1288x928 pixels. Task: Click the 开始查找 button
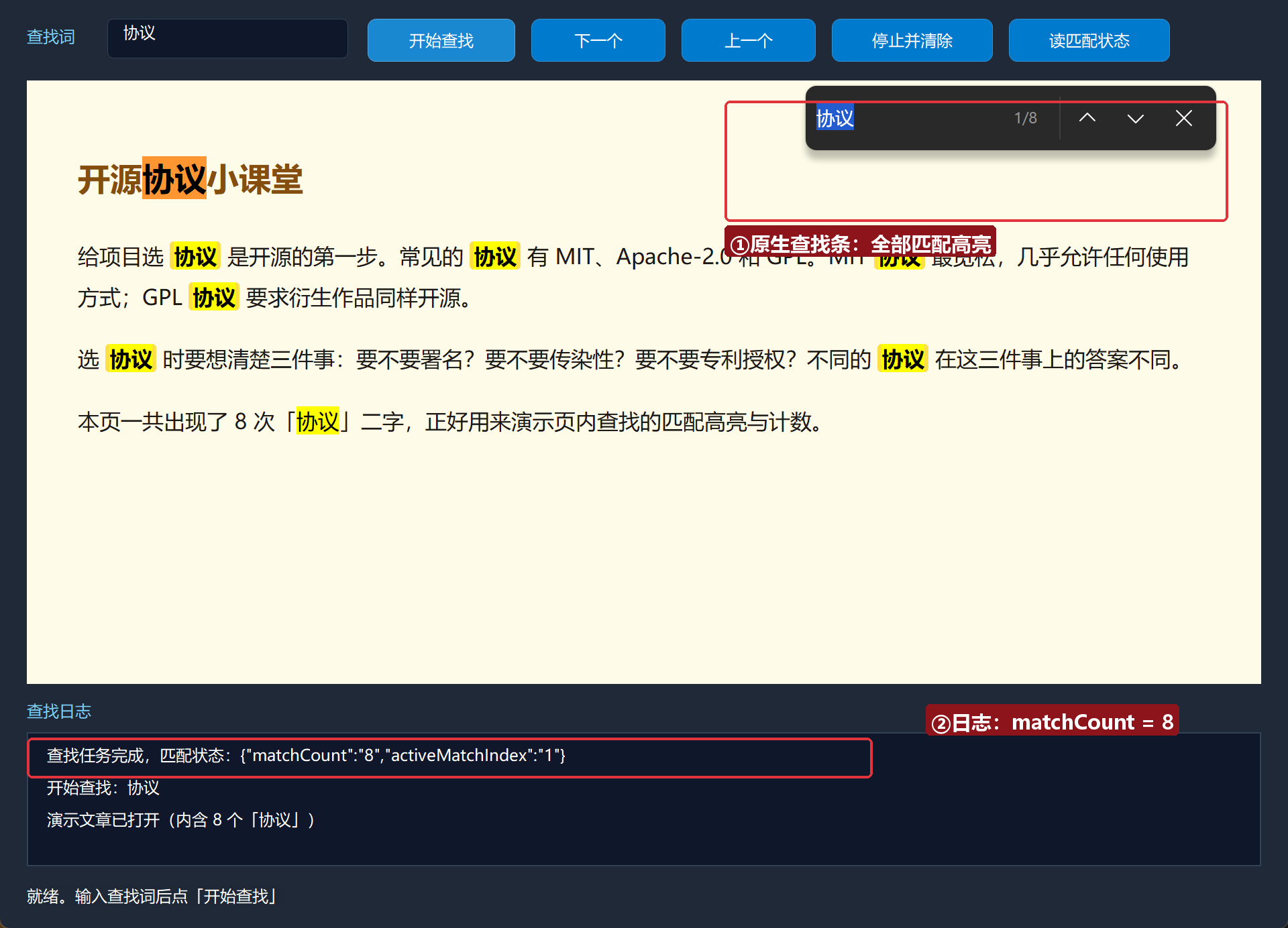coord(441,40)
